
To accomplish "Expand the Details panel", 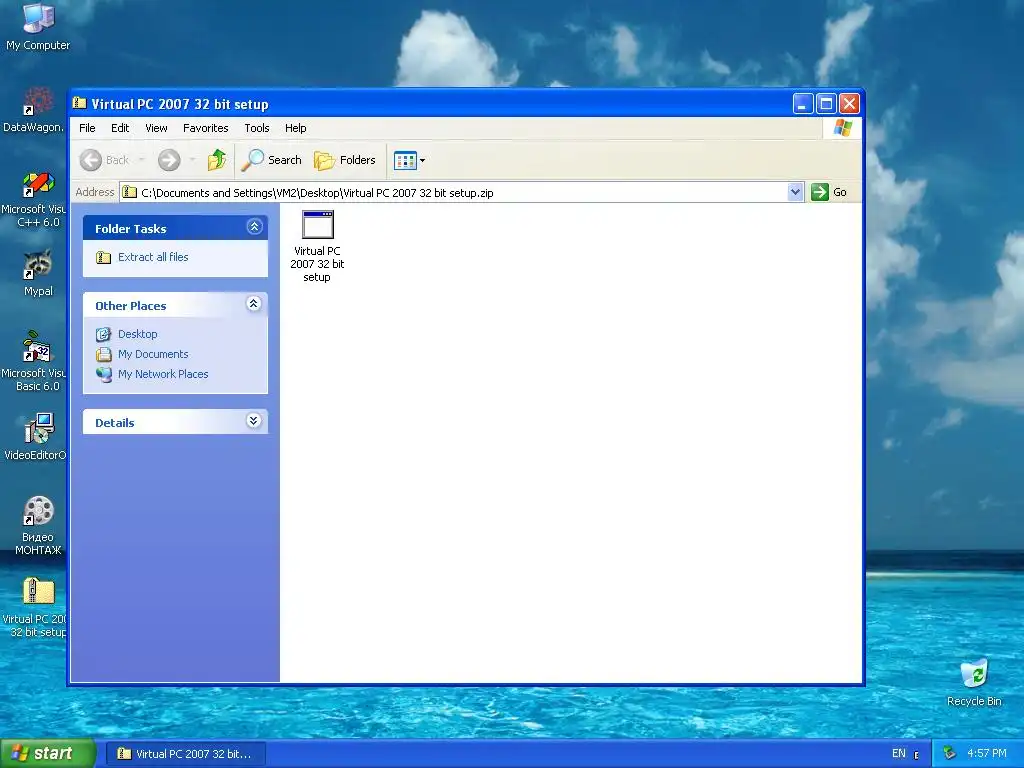I will click(x=253, y=421).
